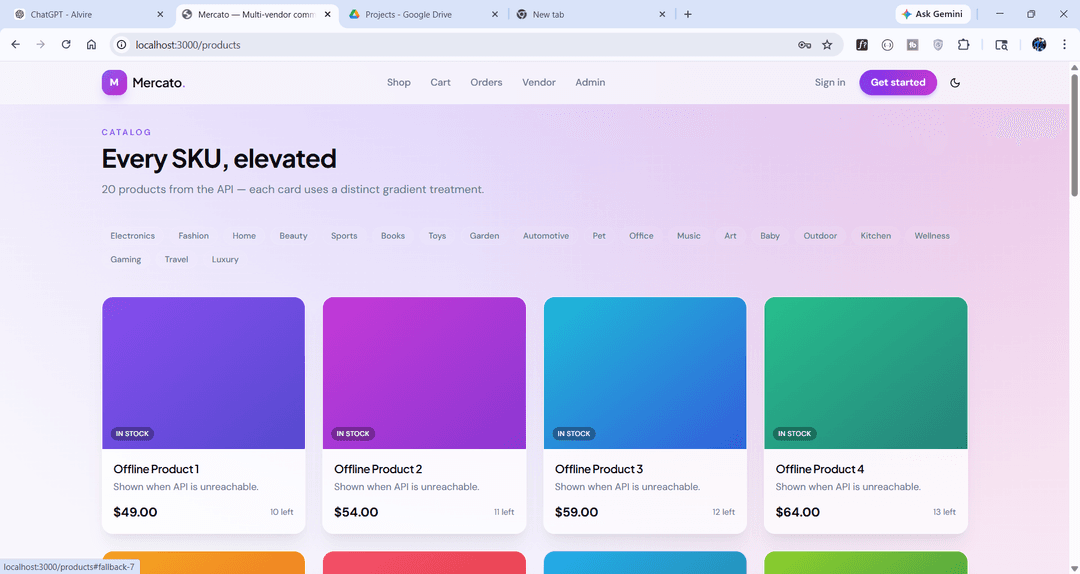Filter by Office category
Image resolution: width=1080 pixels, height=574 pixels.
point(641,236)
